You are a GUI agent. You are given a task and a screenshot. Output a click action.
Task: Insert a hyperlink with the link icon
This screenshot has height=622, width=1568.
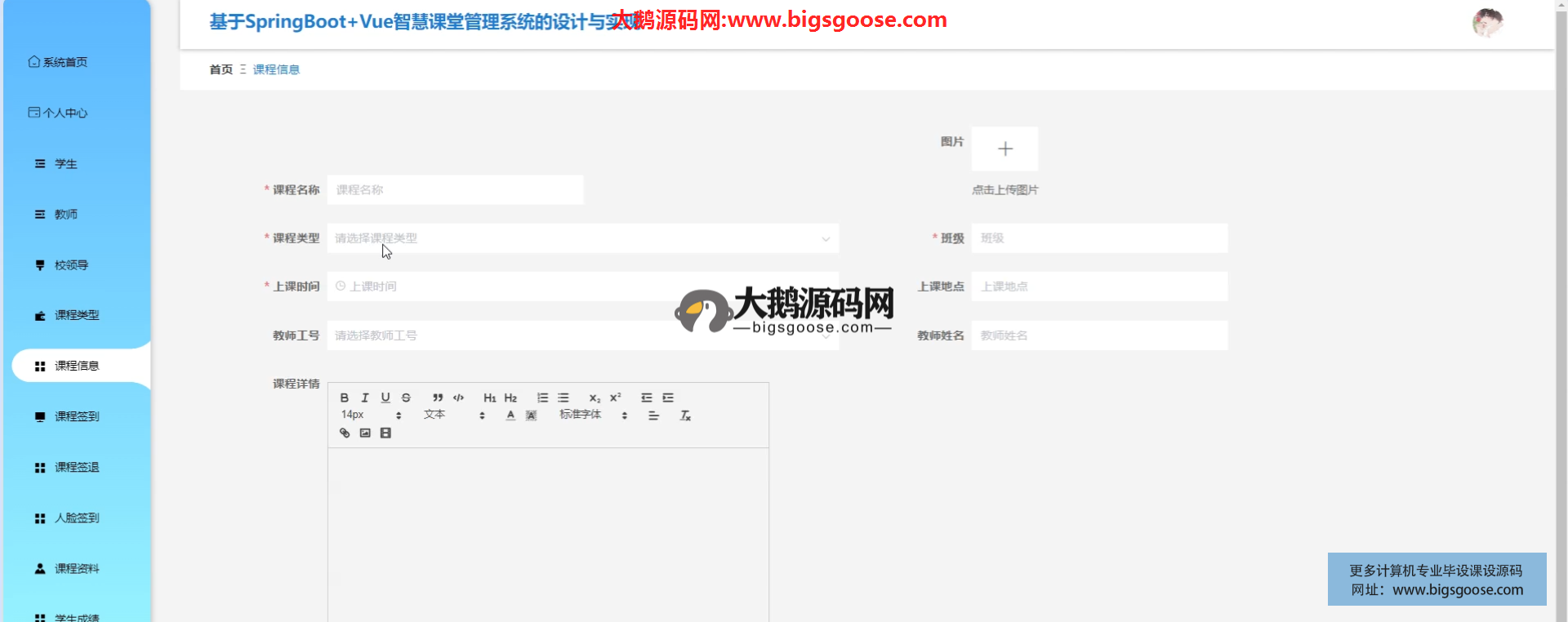point(345,433)
